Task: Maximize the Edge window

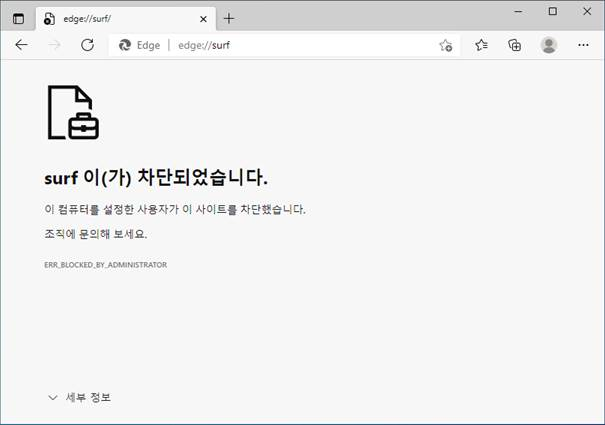Action: click(553, 11)
